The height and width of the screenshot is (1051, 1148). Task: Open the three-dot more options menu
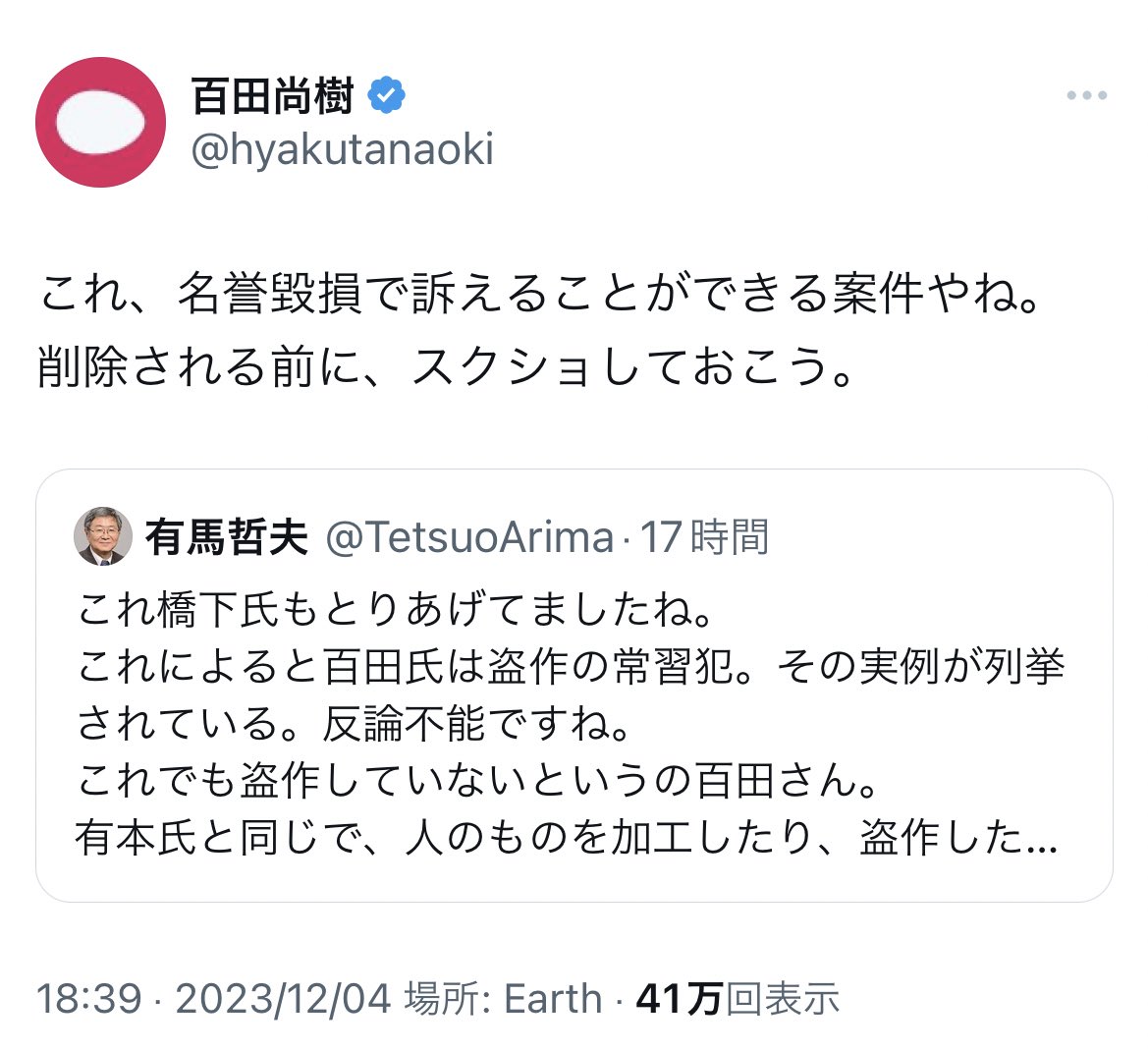[1087, 96]
